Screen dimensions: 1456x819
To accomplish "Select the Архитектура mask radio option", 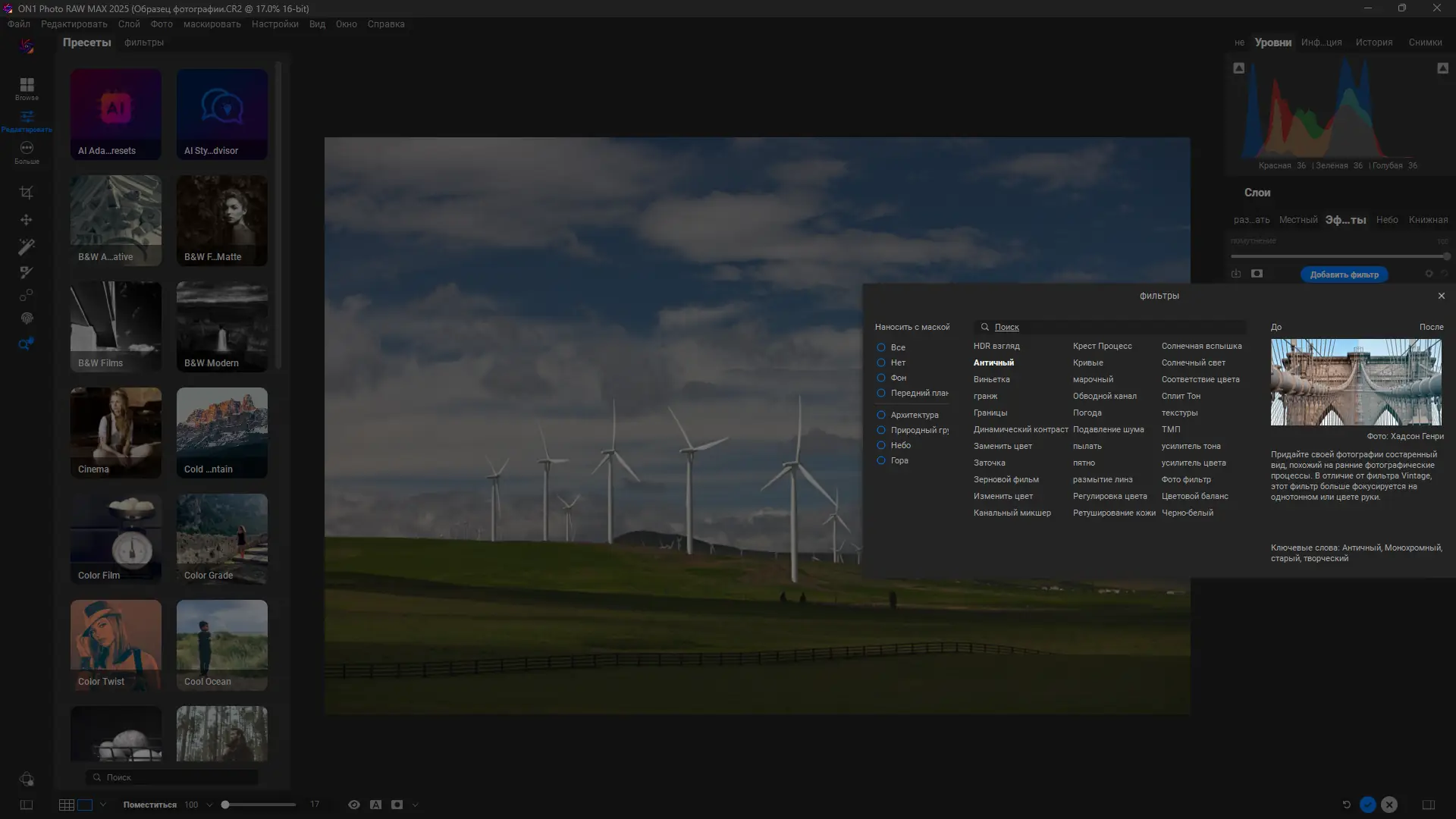I will [x=881, y=415].
